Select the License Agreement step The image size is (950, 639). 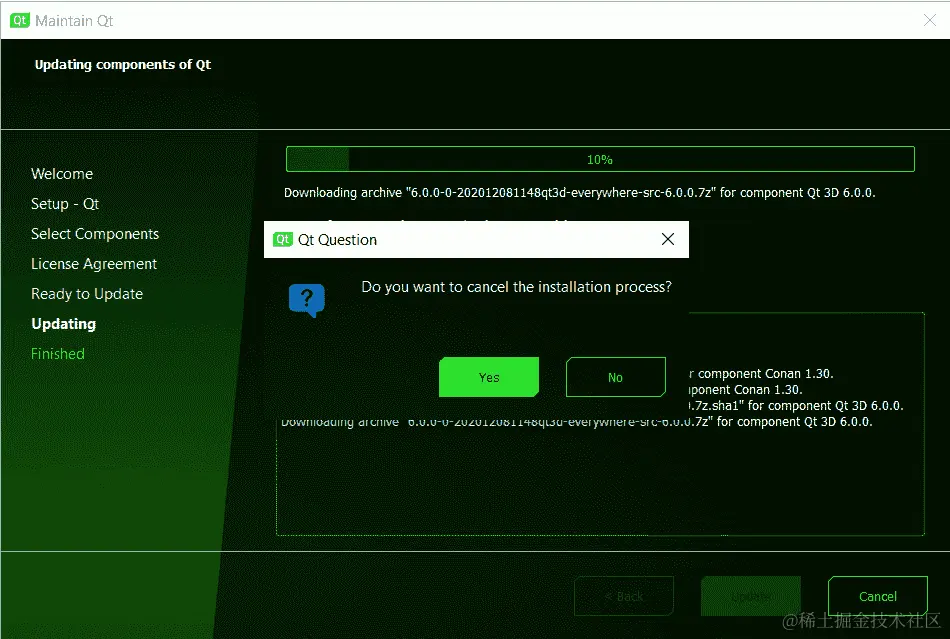94,264
